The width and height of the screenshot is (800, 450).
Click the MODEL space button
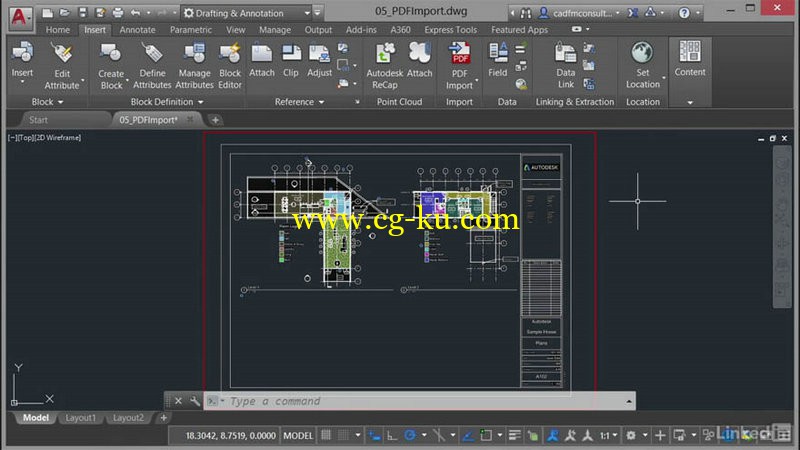[298, 436]
